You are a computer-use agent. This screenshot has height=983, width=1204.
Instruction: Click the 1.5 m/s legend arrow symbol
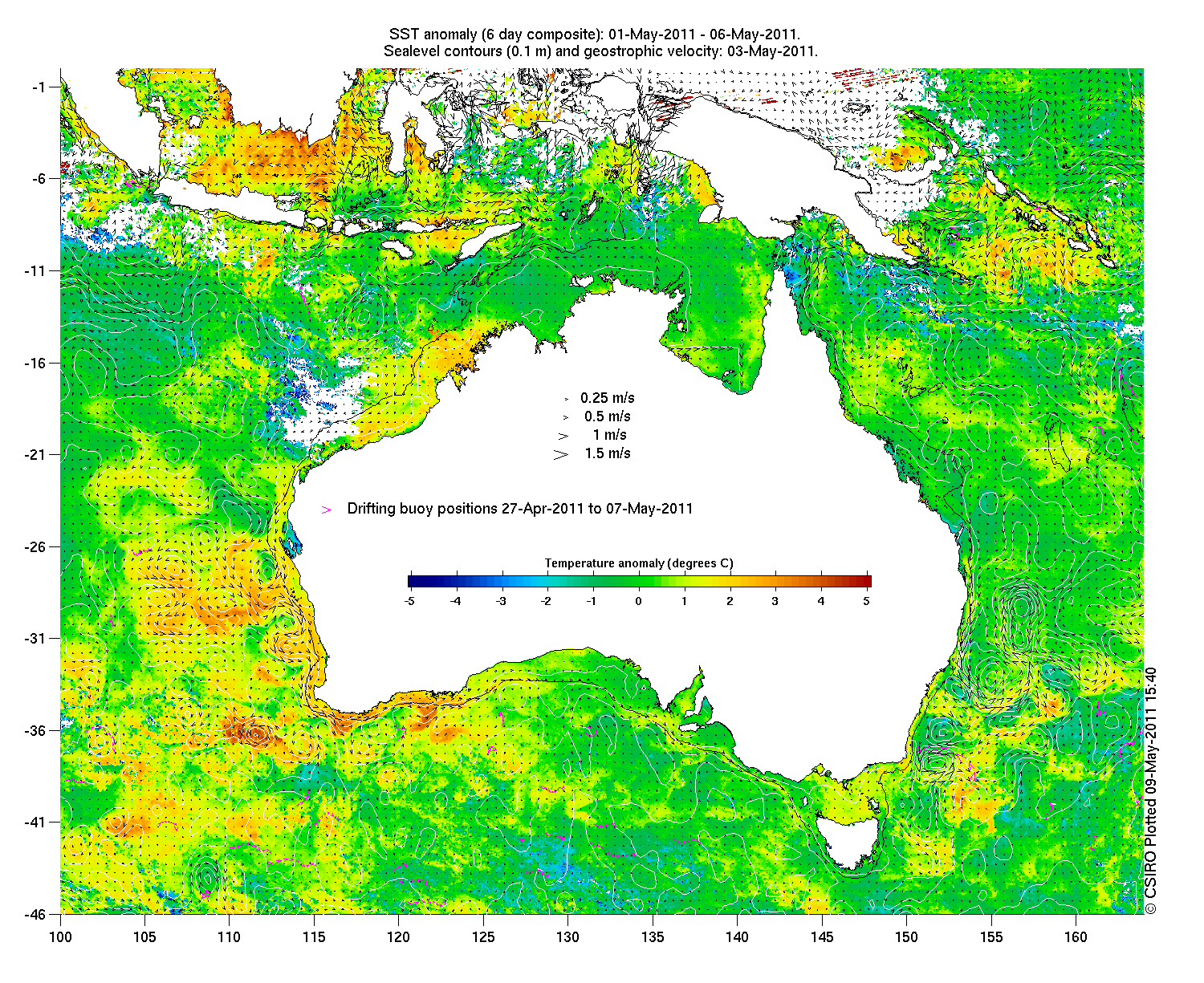pyautogui.click(x=560, y=454)
